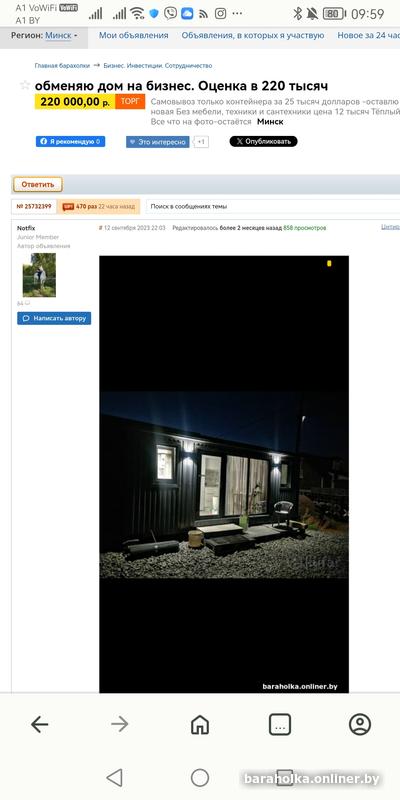Open the browser home page icon
This screenshot has height=800, width=400.
click(x=200, y=724)
